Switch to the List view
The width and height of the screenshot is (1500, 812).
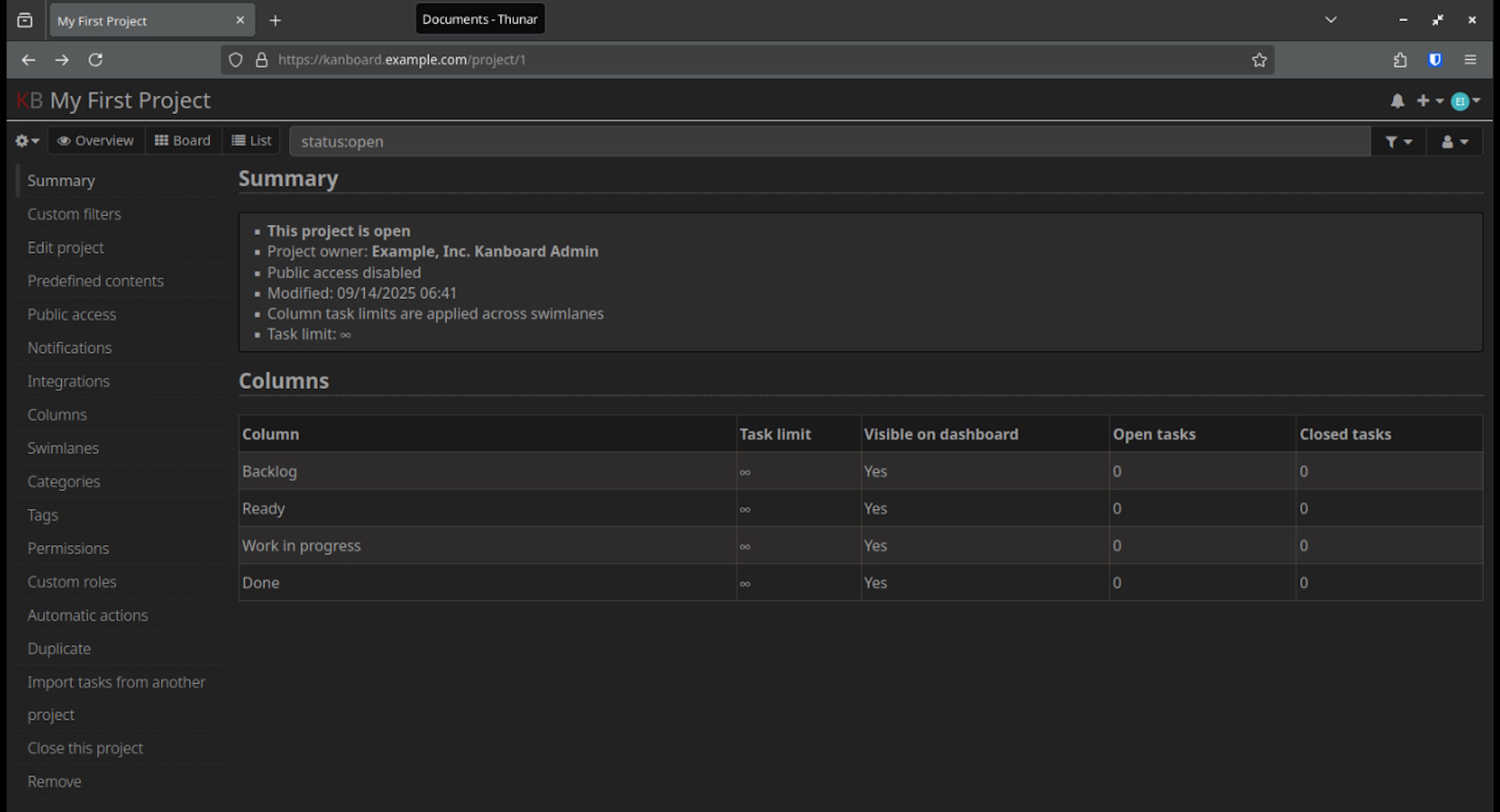tap(252, 141)
